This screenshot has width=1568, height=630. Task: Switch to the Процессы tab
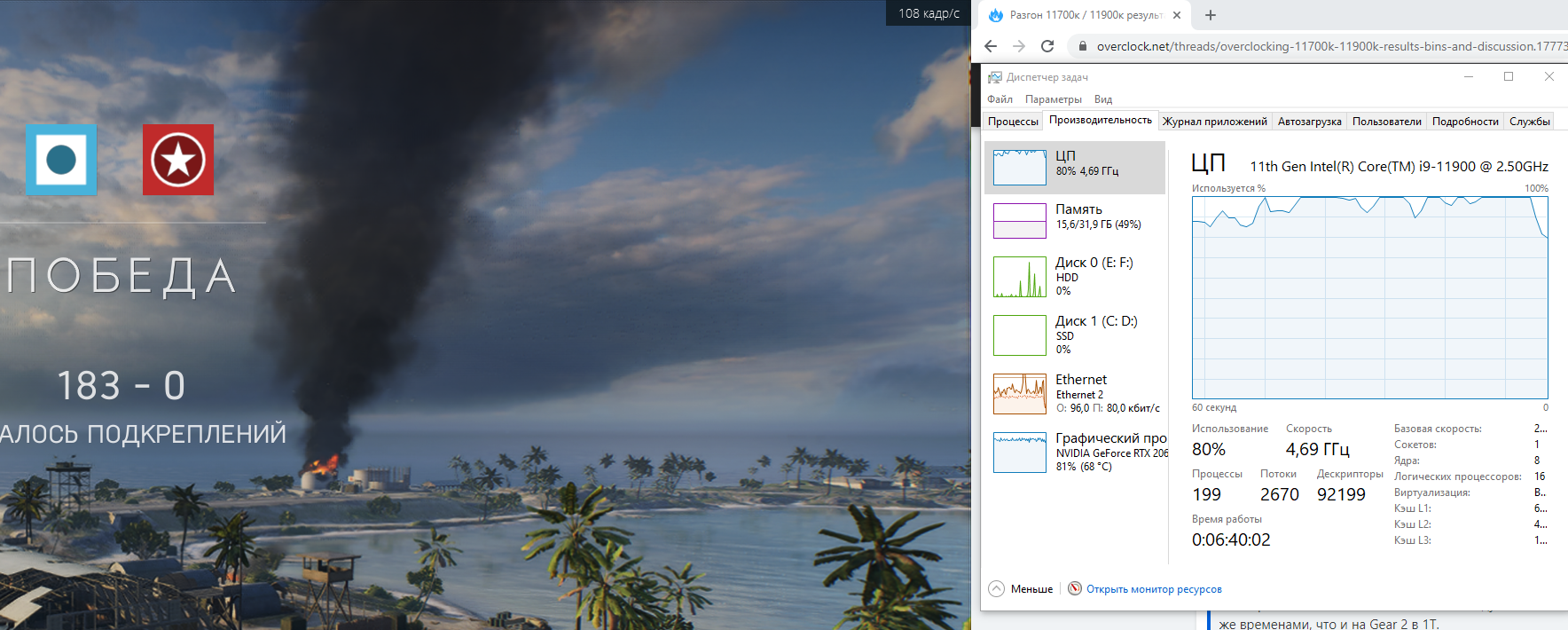tap(1013, 122)
